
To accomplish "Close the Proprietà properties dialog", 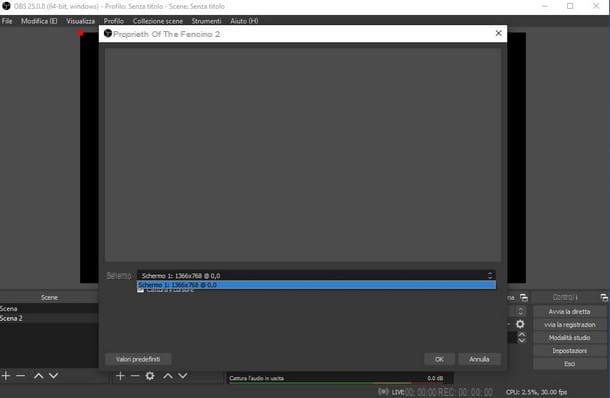I will pyautogui.click(x=498, y=33).
